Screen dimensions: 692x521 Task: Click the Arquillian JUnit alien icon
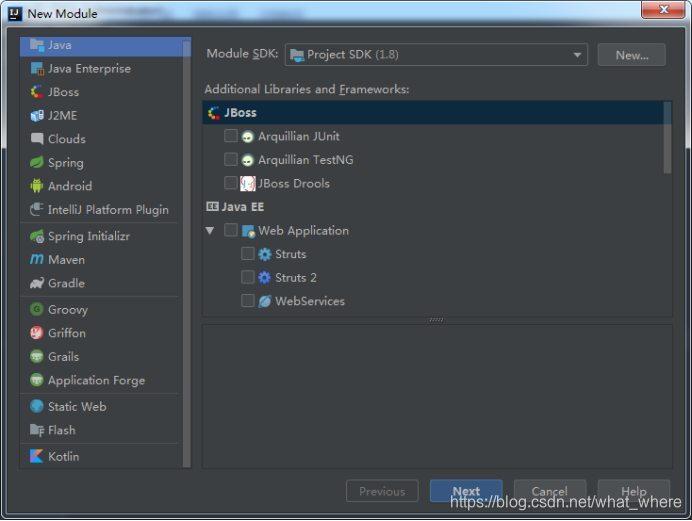coord(248,136)
